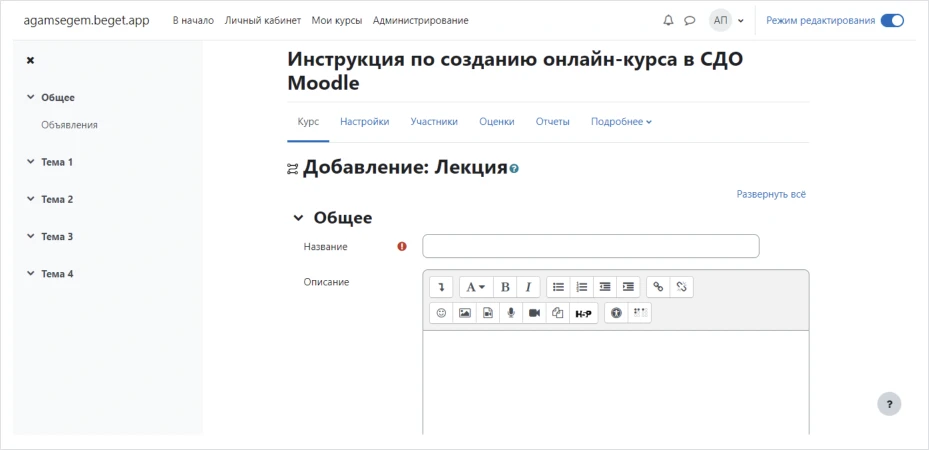The height and width of the screenshot is (450, 929).
Task: Collapse Тема 4 in course index
Action: [x=31, y=274]
